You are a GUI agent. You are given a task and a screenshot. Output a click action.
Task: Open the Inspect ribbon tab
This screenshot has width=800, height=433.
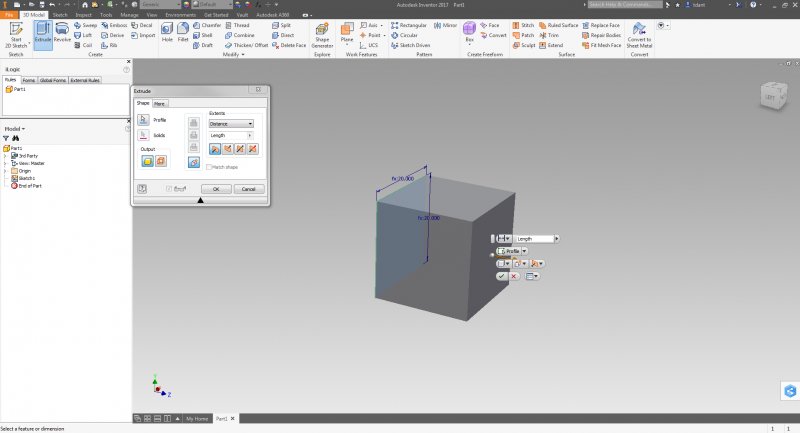click(83, 15)
